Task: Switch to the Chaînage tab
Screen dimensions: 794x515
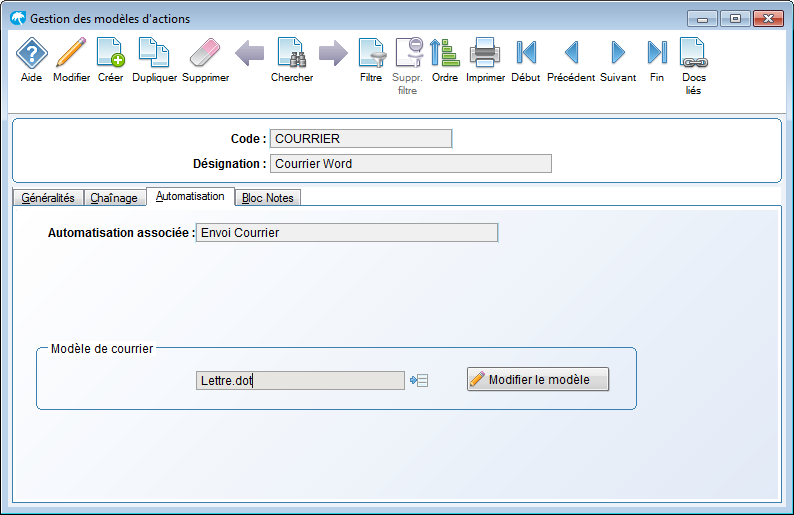Action: [x=114, y=198]
